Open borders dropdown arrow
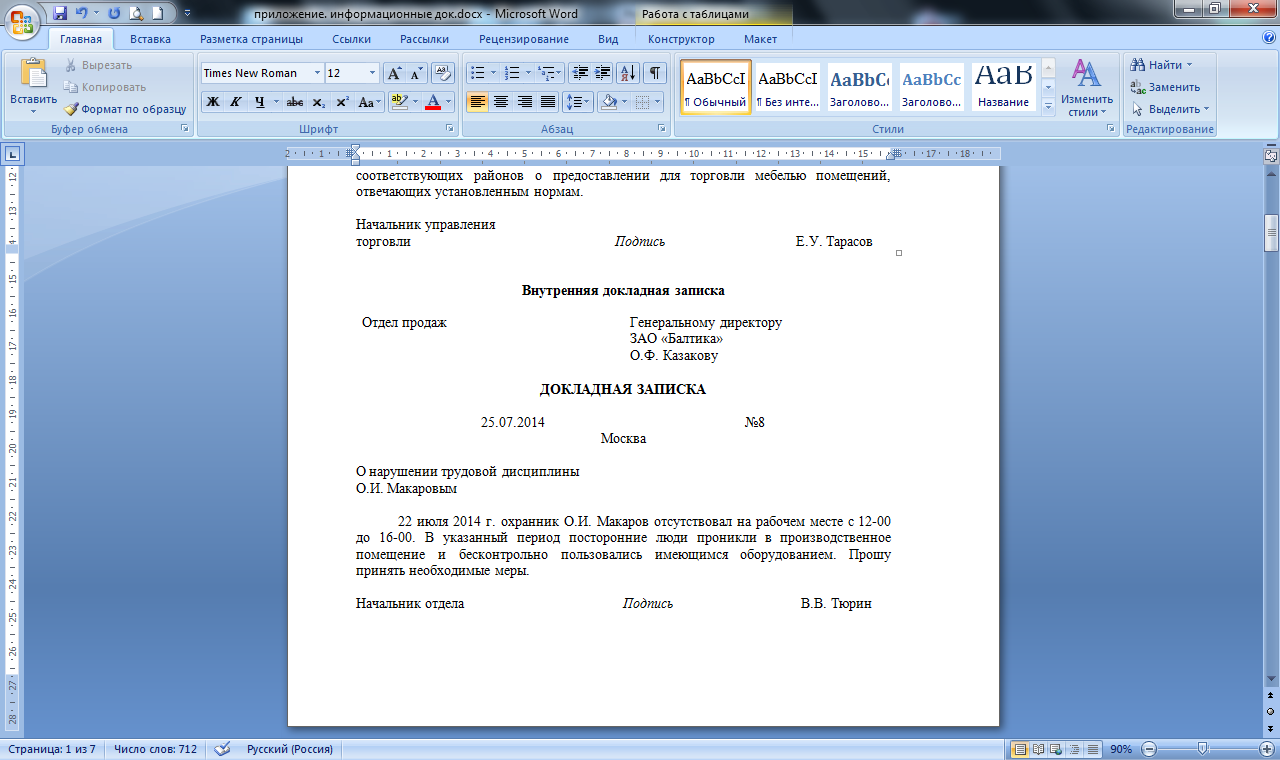Image resolution: width=1280 pixels, height=760 pixels. 656,102
